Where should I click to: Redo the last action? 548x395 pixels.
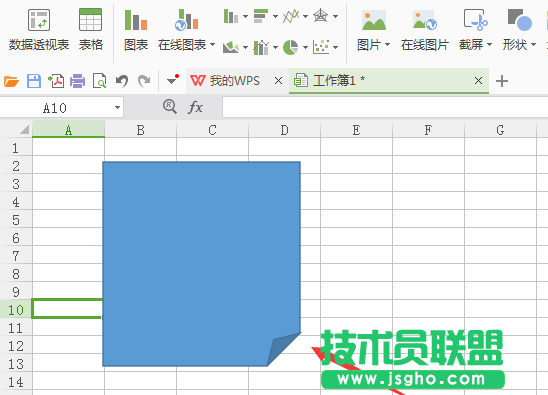tap(144, 81)
